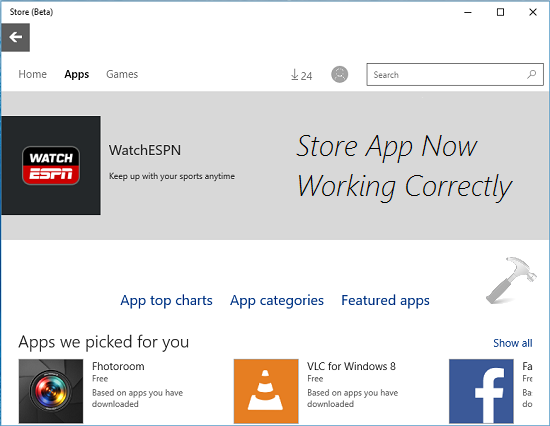
Task: Click "Keep up with your sports anytime"
Action: click(172, 176)
